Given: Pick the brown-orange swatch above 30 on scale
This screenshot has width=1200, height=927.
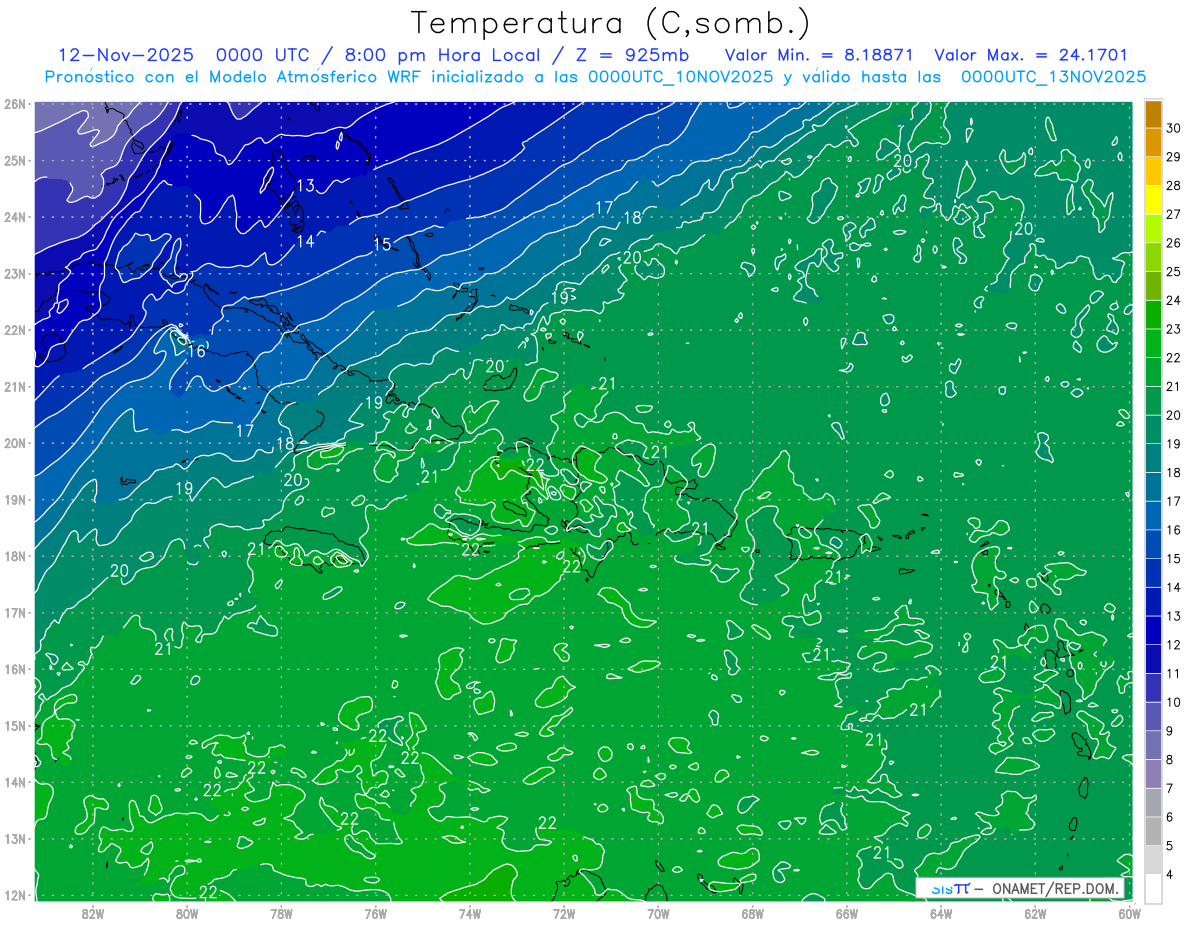Looking at the screenshot, I should tap(1153, 114).
